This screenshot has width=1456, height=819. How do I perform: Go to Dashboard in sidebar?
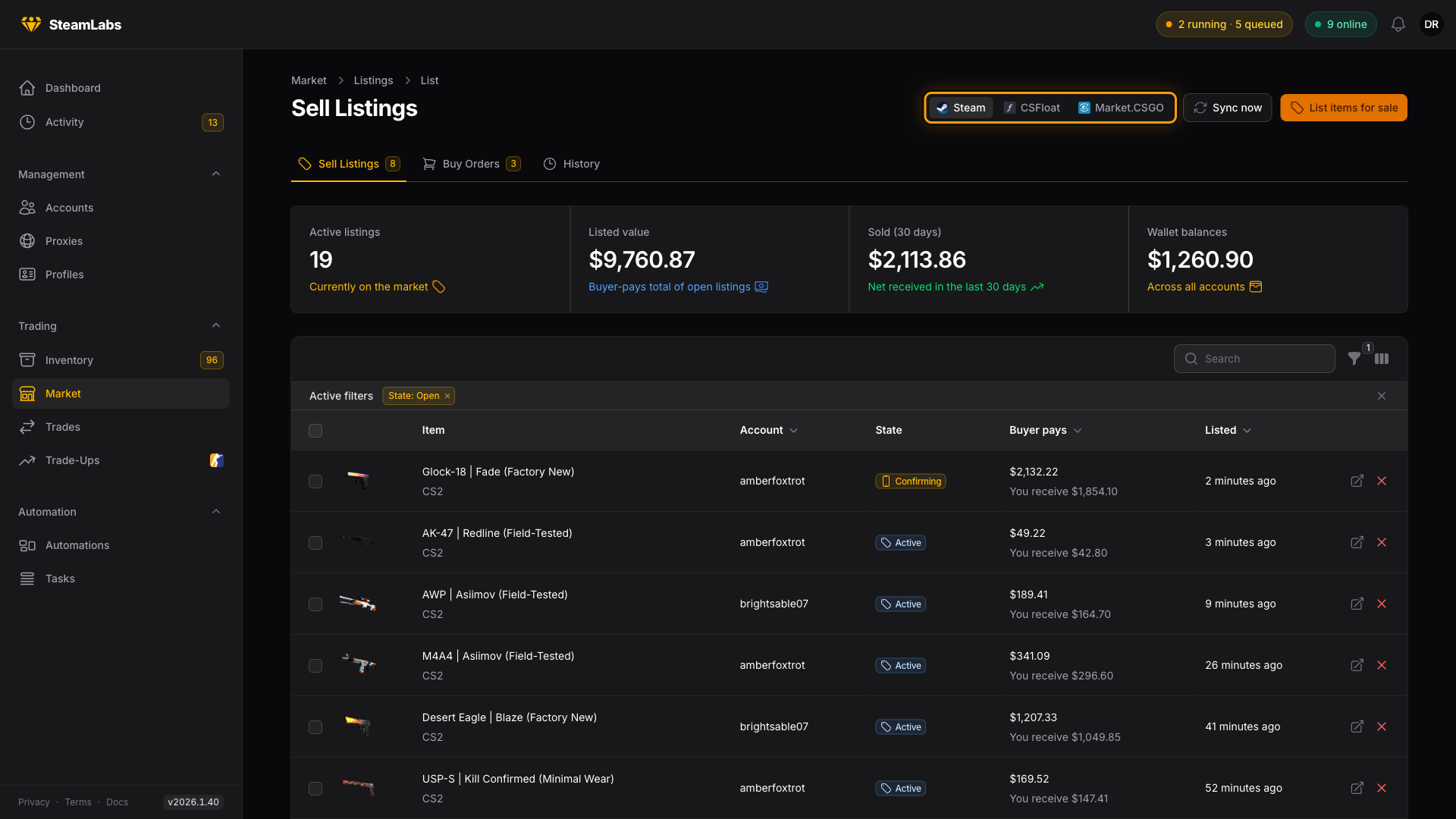click(121, 88)
